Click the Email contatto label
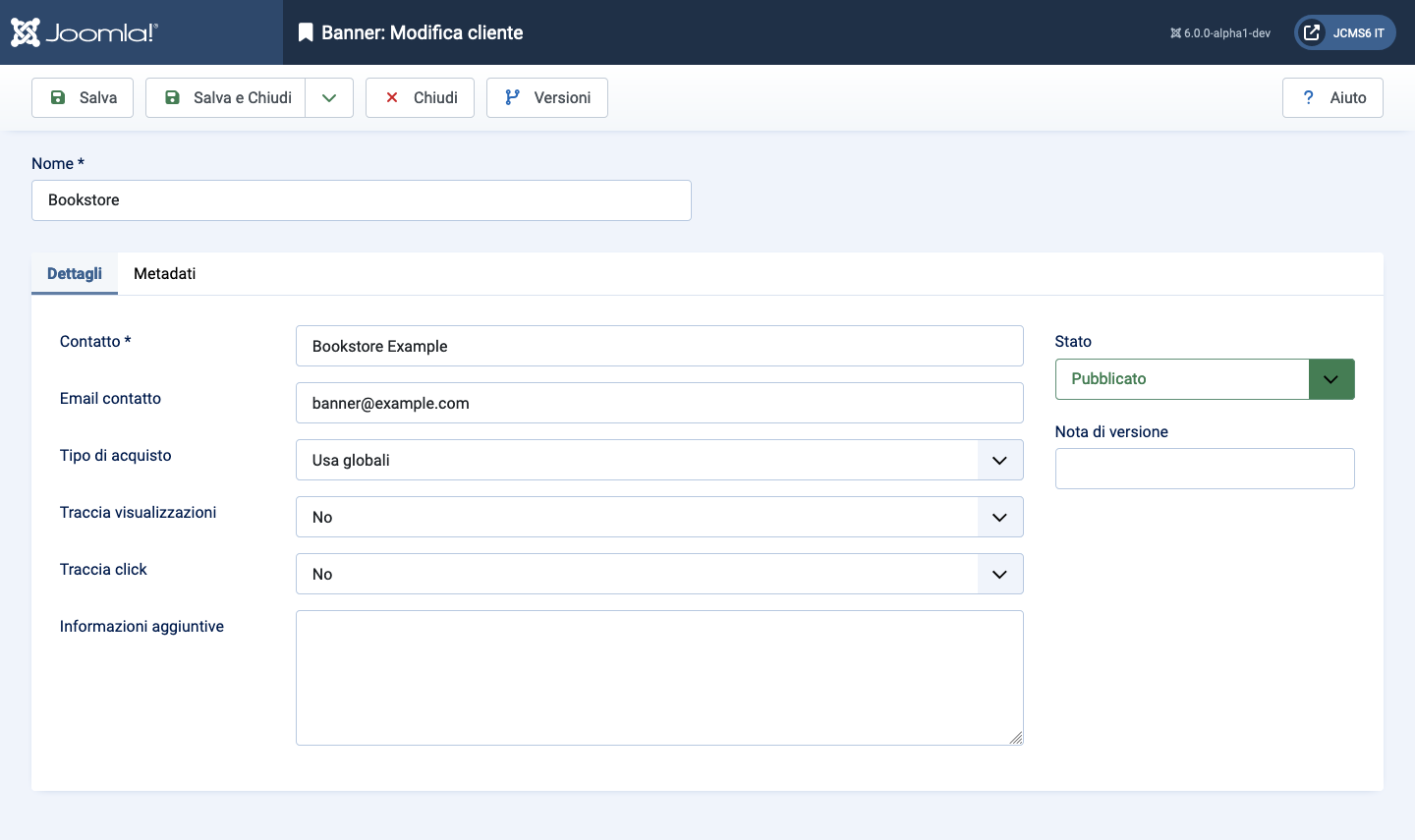This screenshot has width=1415, height=840. click(x=110, y=398)
